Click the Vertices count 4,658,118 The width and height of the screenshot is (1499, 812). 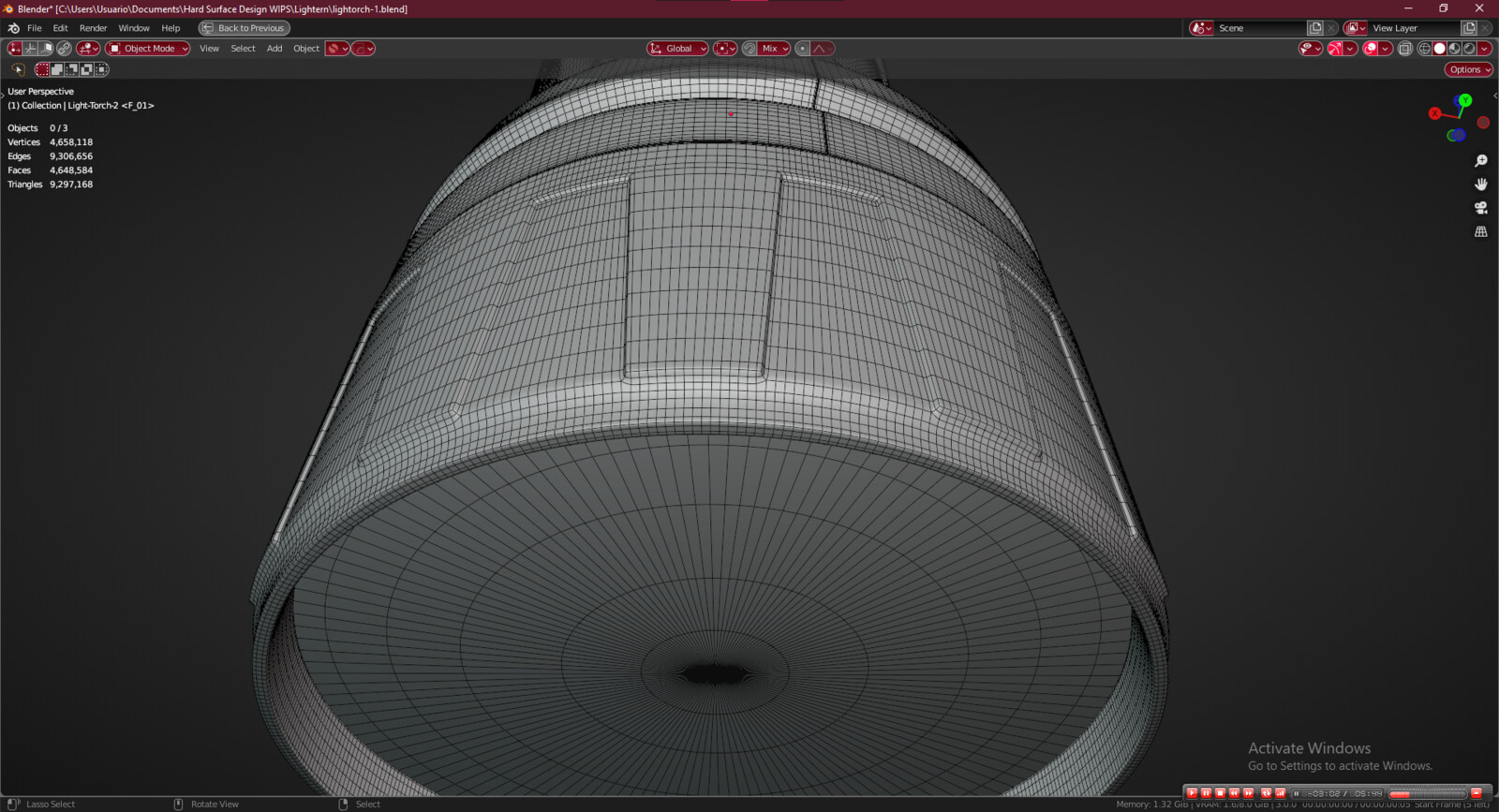71,142
